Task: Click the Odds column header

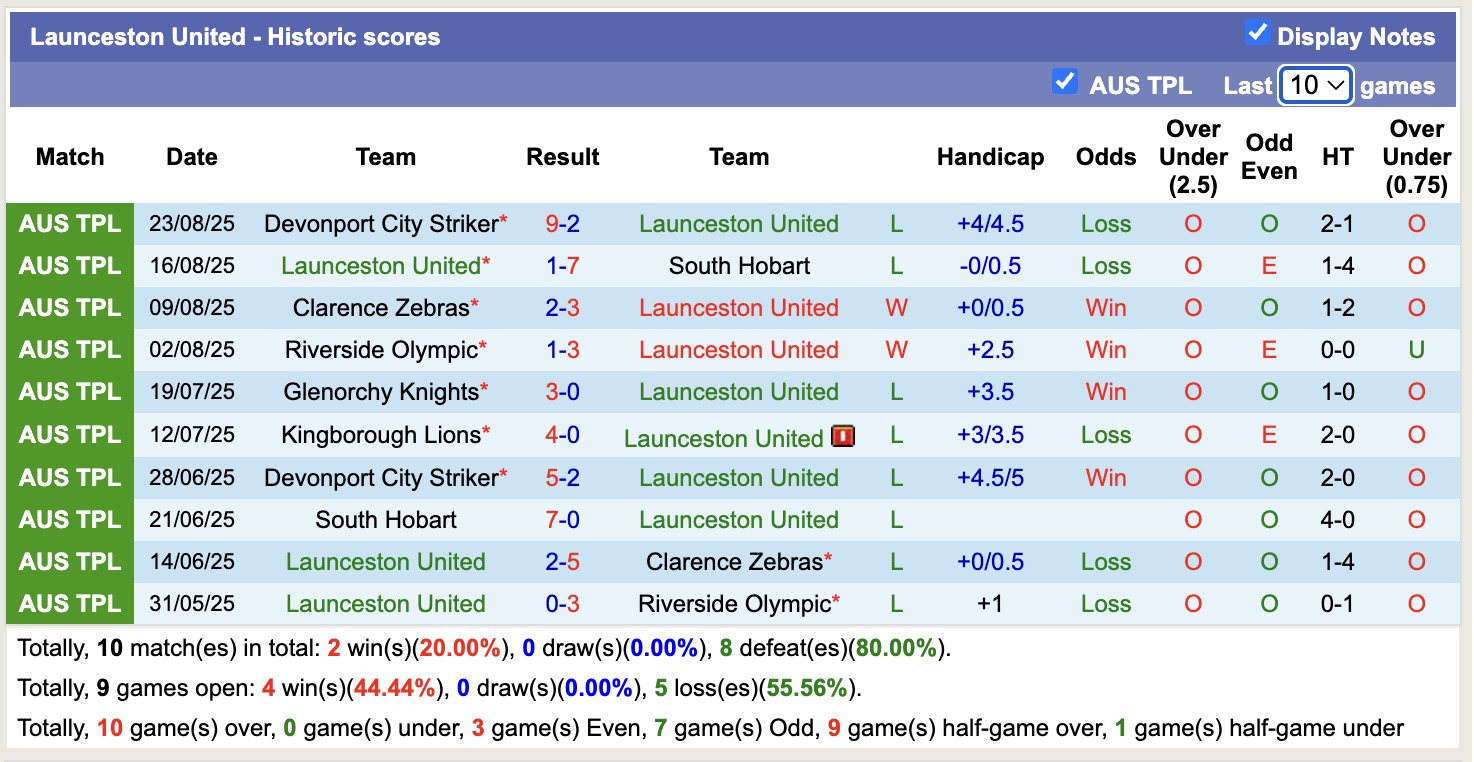Action: click(x=1105, y=157)
